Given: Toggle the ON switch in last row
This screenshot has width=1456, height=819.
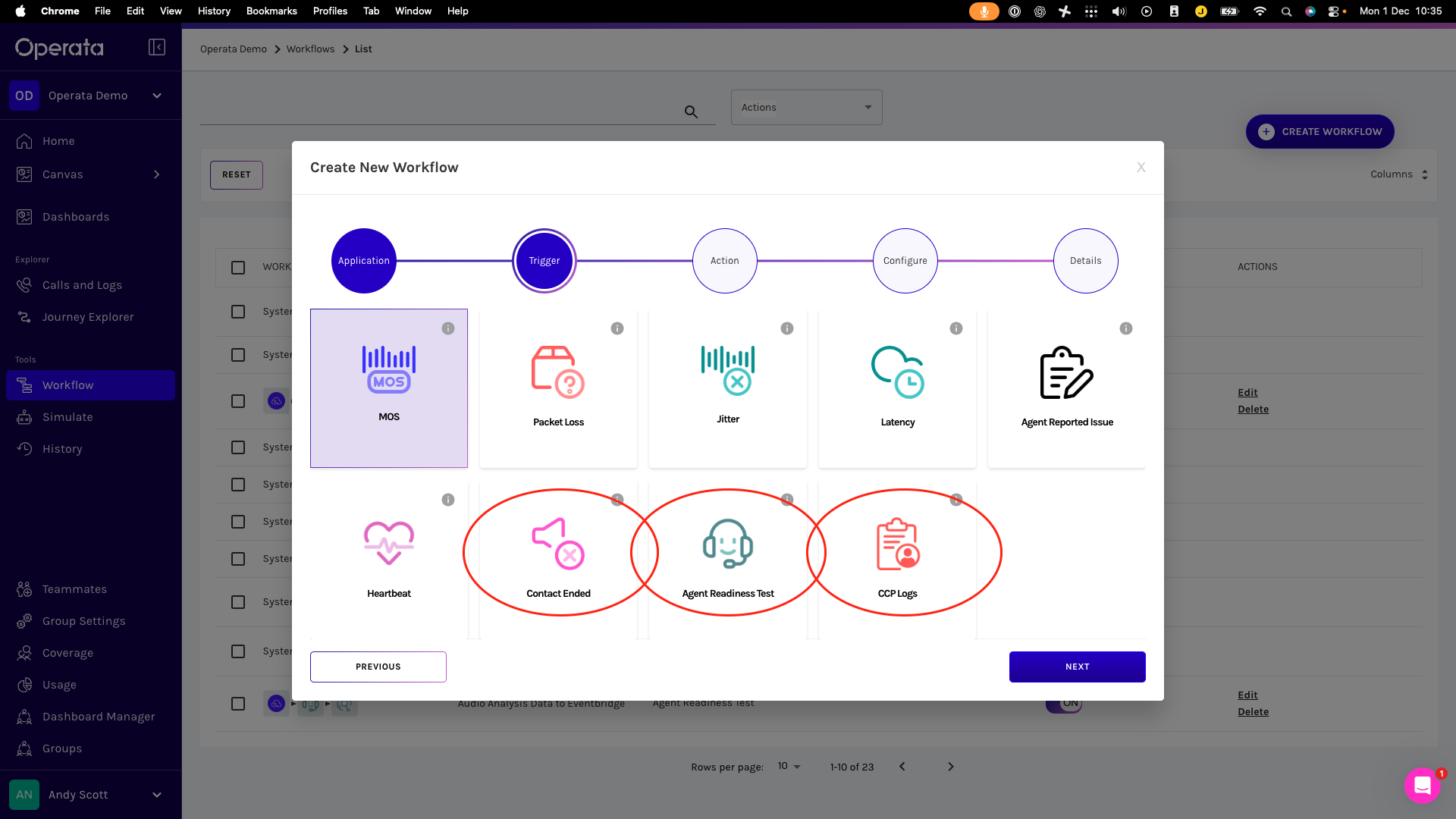Looking at the screenshot, I should (1064, 705).
